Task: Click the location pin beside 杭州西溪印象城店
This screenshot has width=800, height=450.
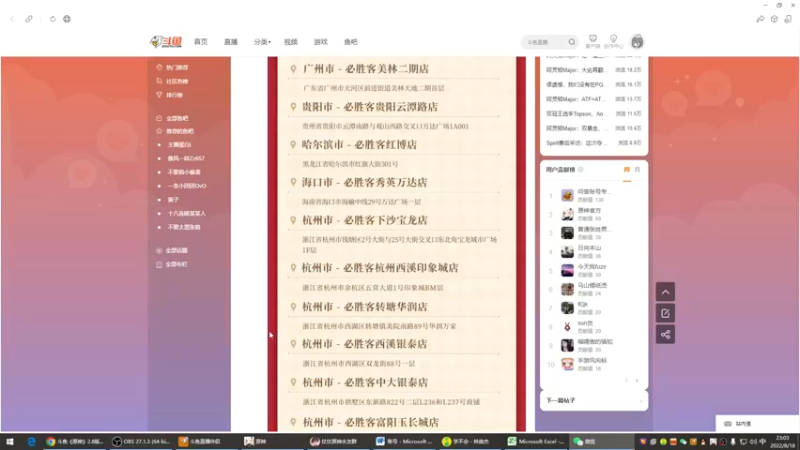Action: click(x=293, y=267)
